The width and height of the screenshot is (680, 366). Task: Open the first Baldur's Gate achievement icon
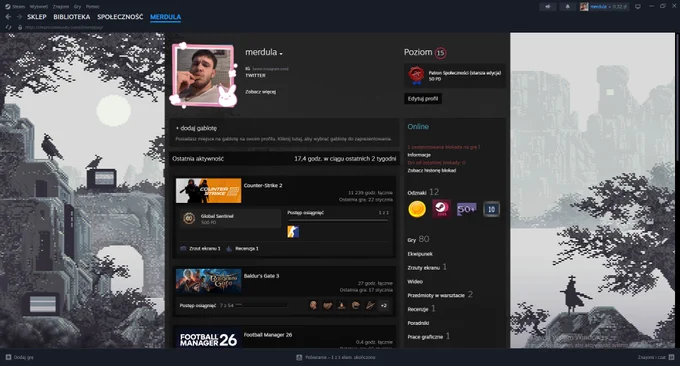tap(313, 305)
